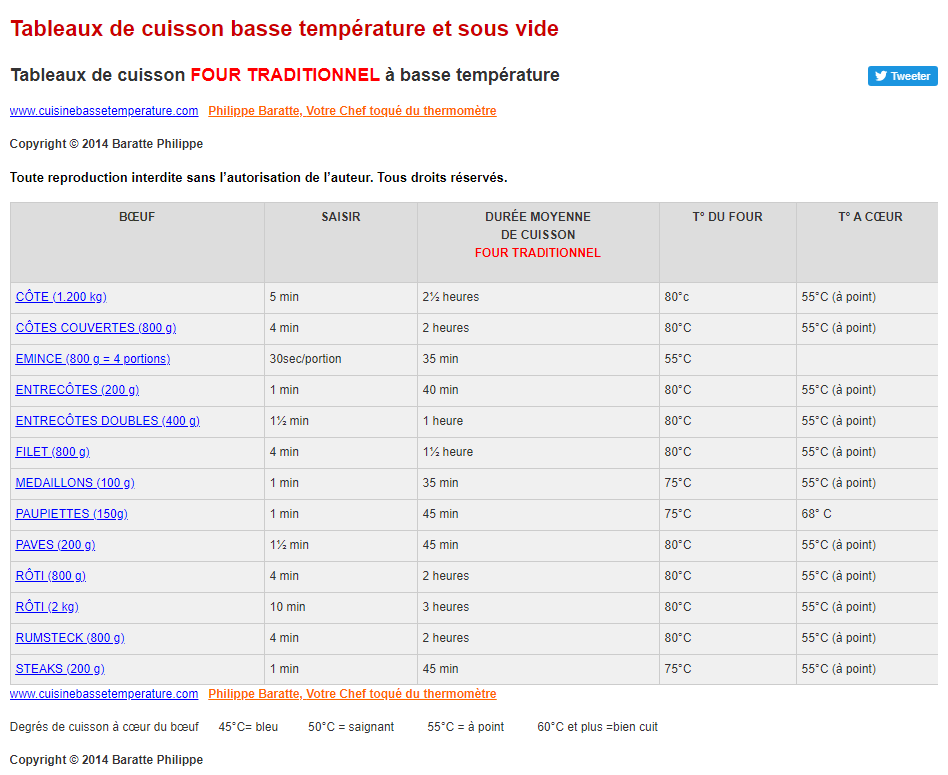Open the CÔTES COUVERTES (800 g) link
Image resolution: width=948 pixels, height=775 pixels.
click(96, 328)
